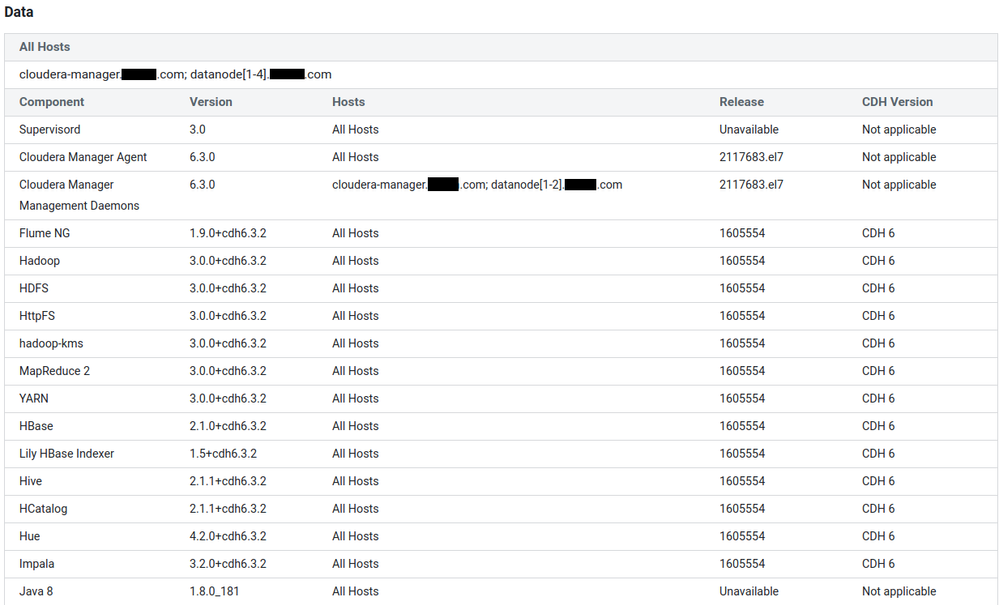Select the Impala component cell
Image resolution: width=999 pixels, height=605 pixels.
click(36, 564)
